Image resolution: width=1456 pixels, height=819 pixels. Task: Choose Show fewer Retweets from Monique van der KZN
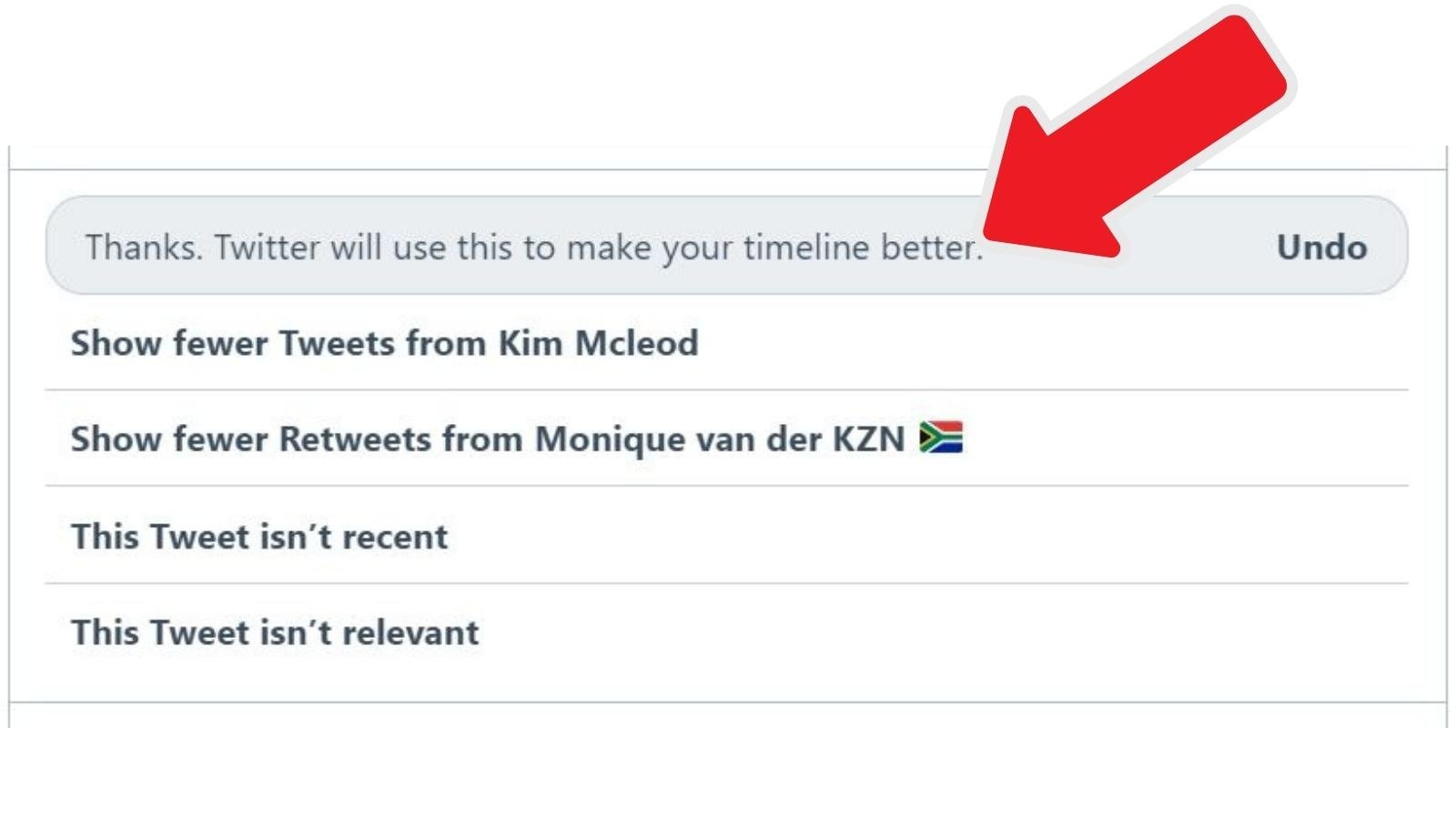pyautogui.click(x=726, y=439)
